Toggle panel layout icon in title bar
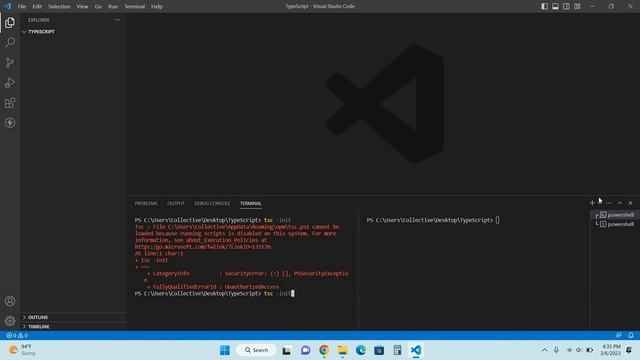This screenshot has width=640, height=360. tap(556, 6)
